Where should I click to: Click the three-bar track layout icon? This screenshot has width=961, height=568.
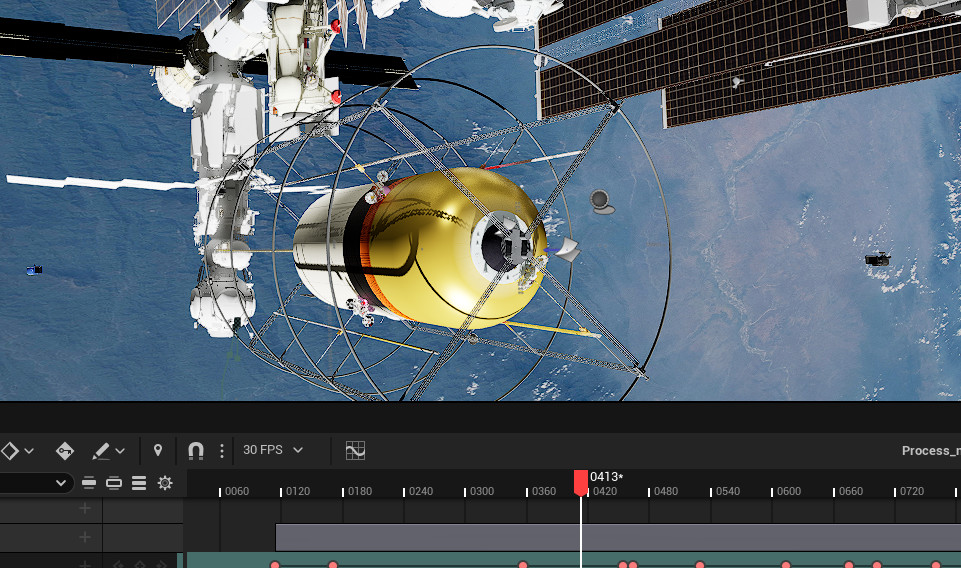coord(139,483)
